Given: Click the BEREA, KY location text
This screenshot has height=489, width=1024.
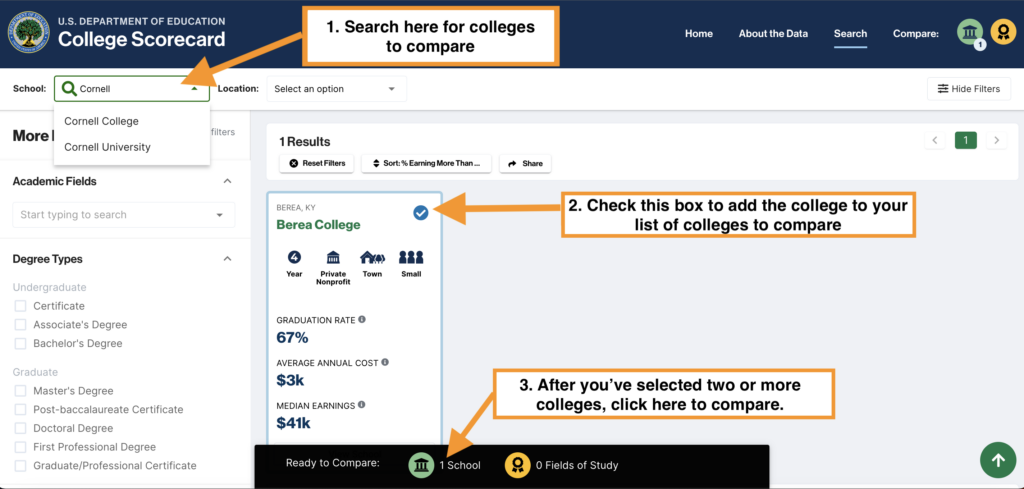Looking at the screenshot, I should pyautogui.click(x=296, y=208).
